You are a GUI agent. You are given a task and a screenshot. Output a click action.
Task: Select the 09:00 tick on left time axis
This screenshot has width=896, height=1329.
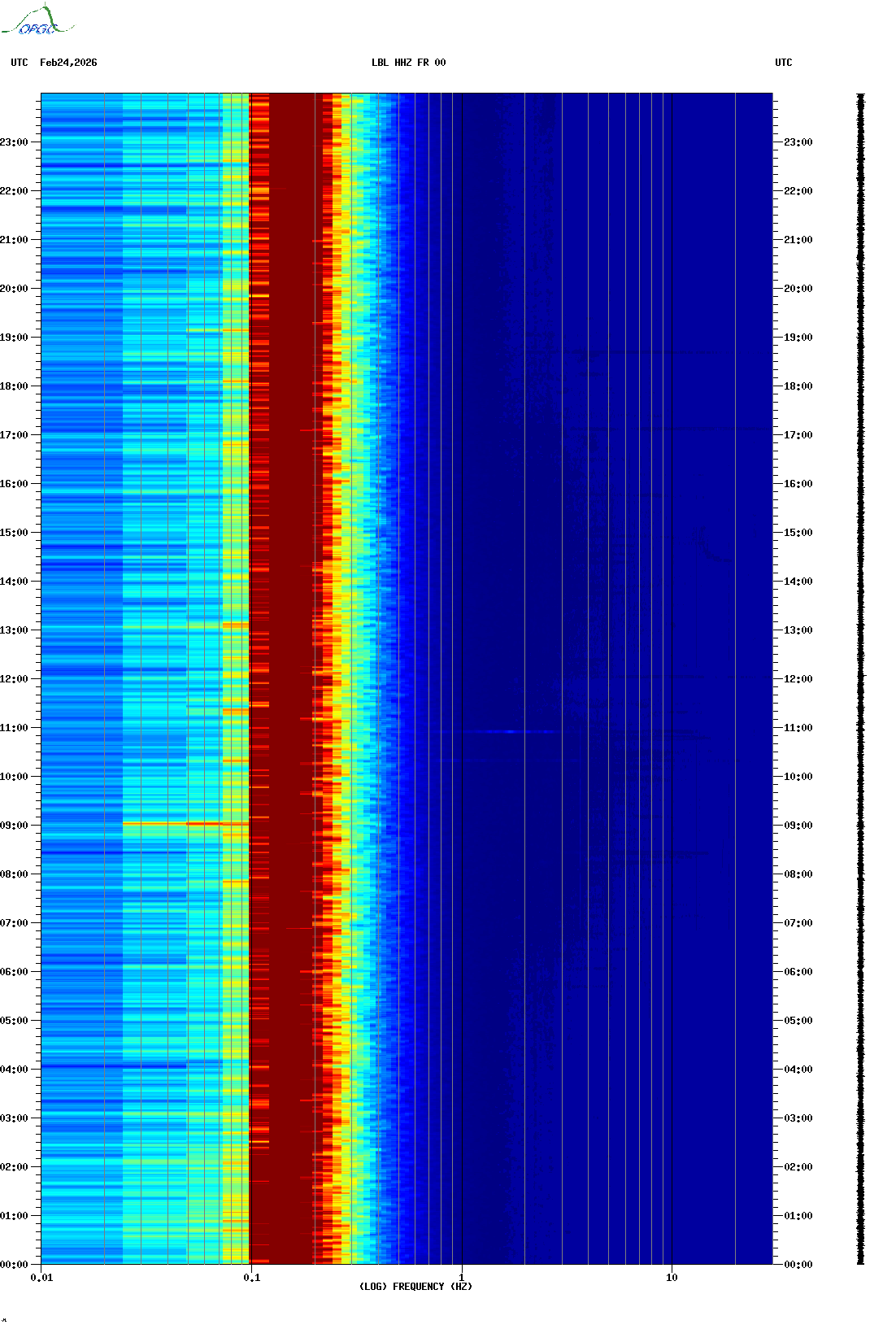pos(15,826)
